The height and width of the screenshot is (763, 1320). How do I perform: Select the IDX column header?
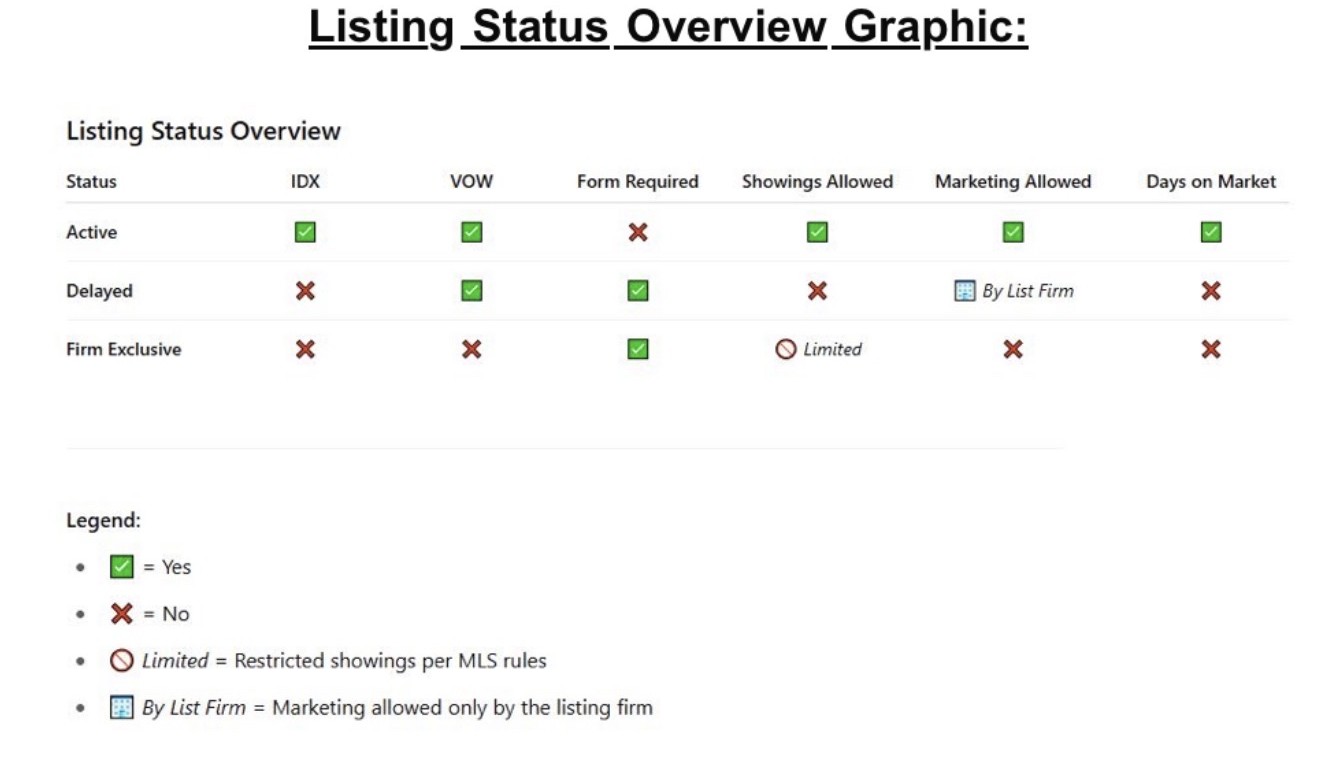pos(305,182)
